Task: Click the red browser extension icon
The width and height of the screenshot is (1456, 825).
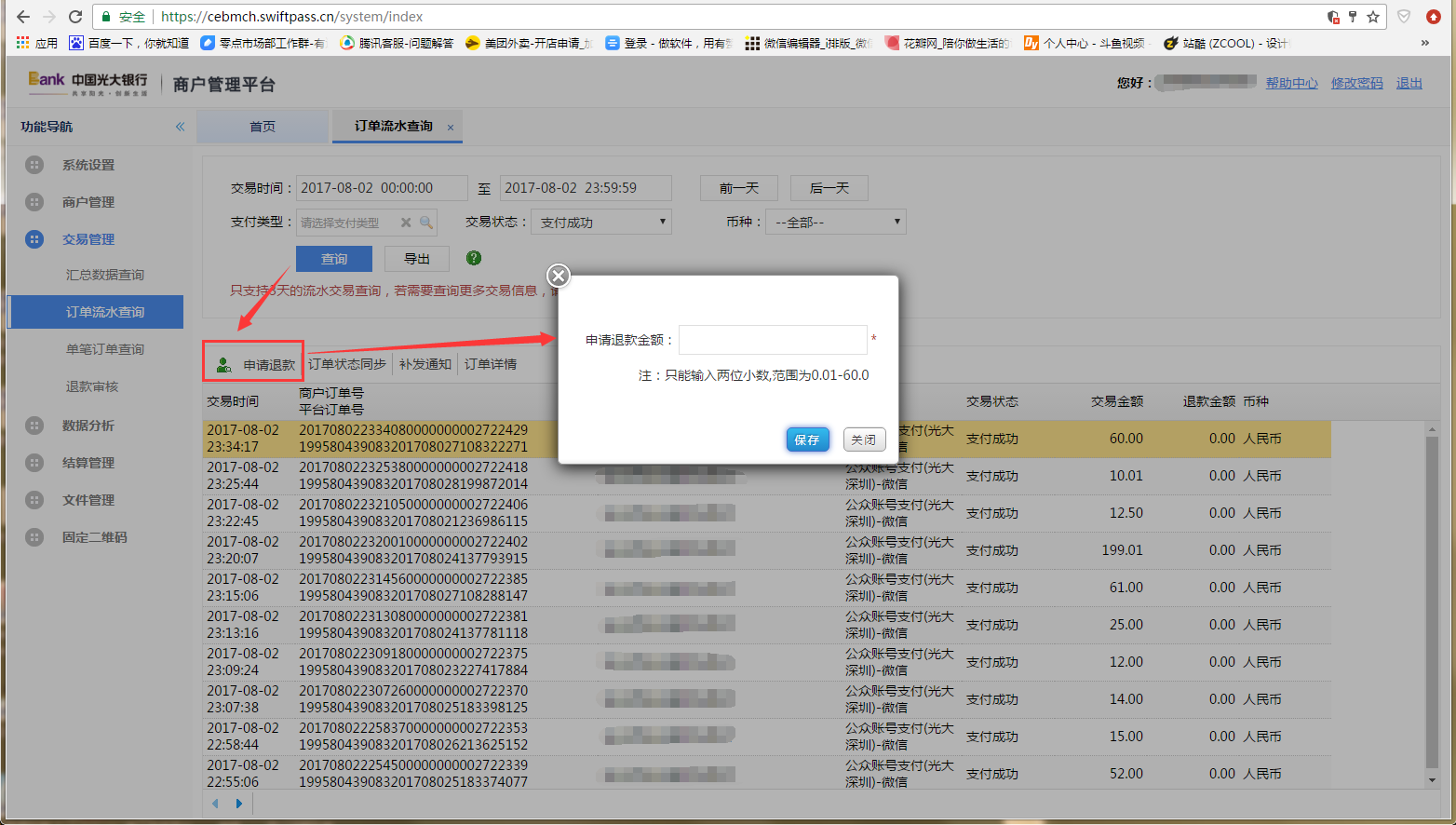Action: pos(1434,17)
